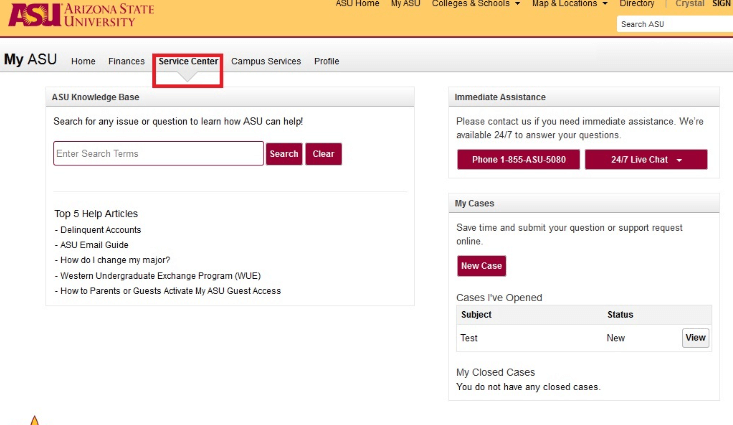Open the ASU Email Guide article
The width and height of the screenshot is (733, 425).
94,245
